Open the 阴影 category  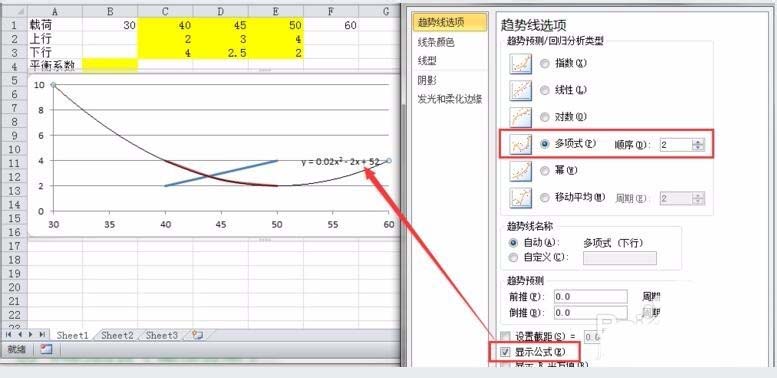click(427, 80)
